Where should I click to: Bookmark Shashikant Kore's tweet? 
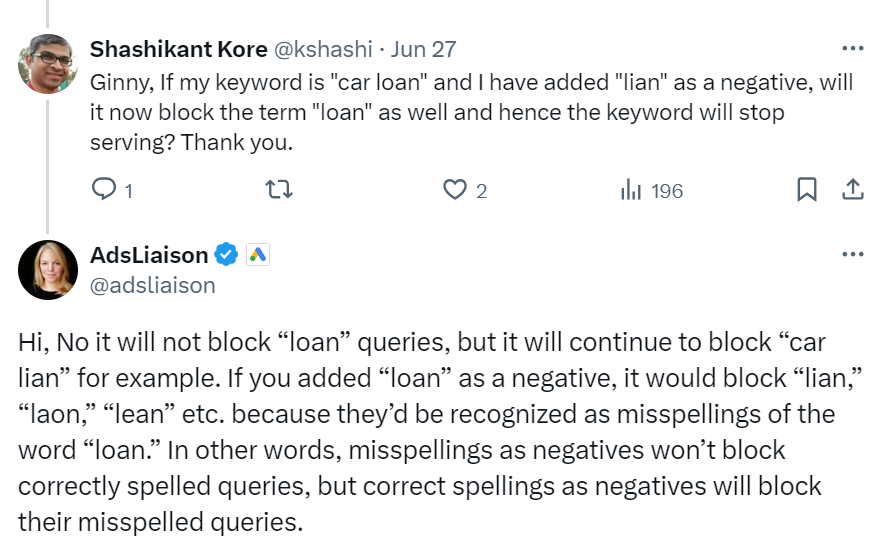(807, 189)
